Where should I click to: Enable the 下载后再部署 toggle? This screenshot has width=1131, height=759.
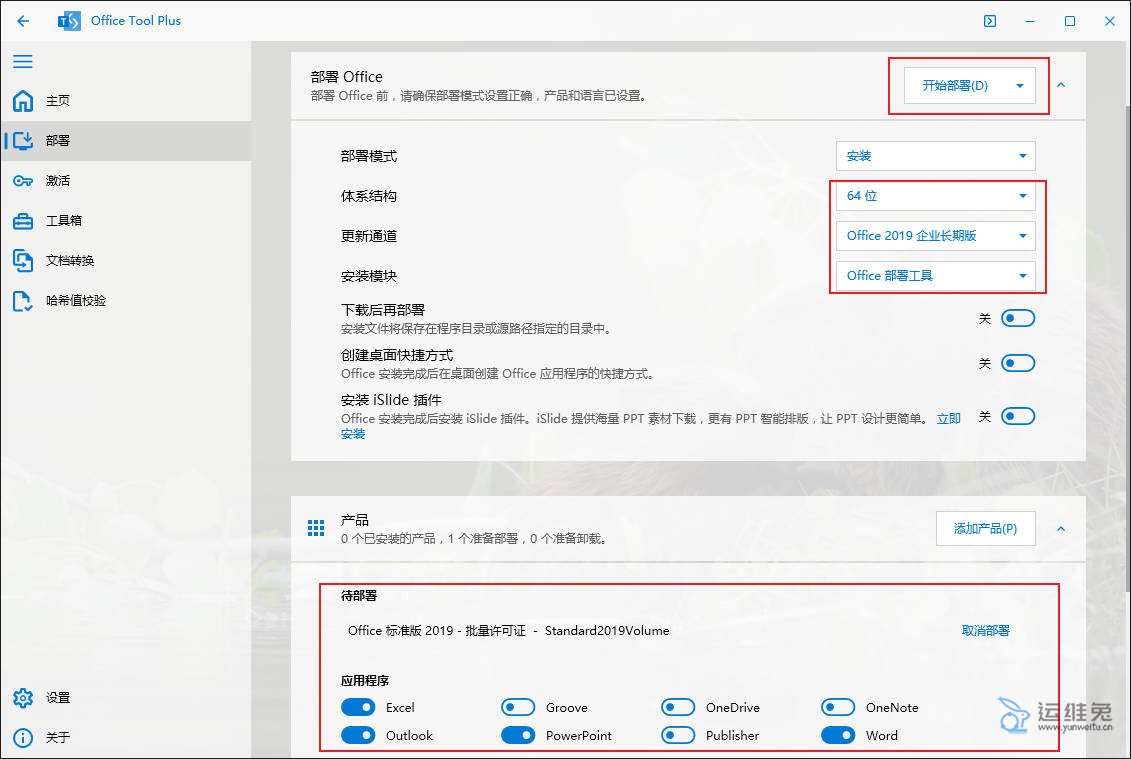click(1018, 319)
